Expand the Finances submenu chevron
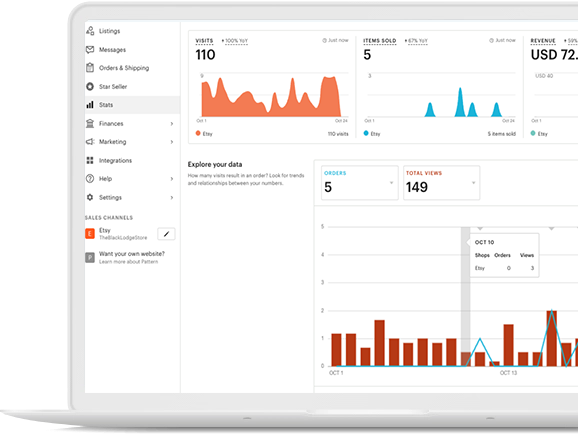This screenshot has width=578, height=435. point(172,123)
